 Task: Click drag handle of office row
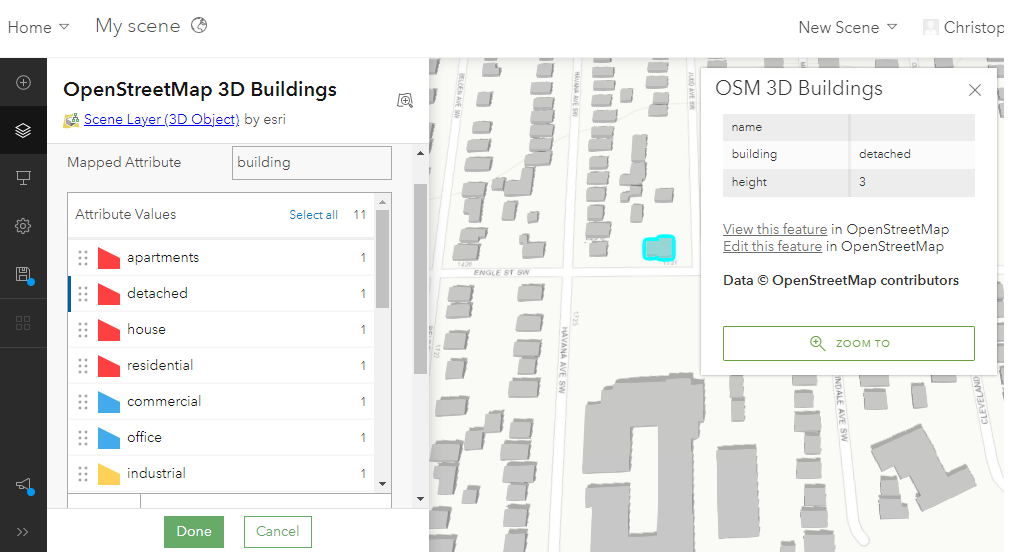point(83,438)
